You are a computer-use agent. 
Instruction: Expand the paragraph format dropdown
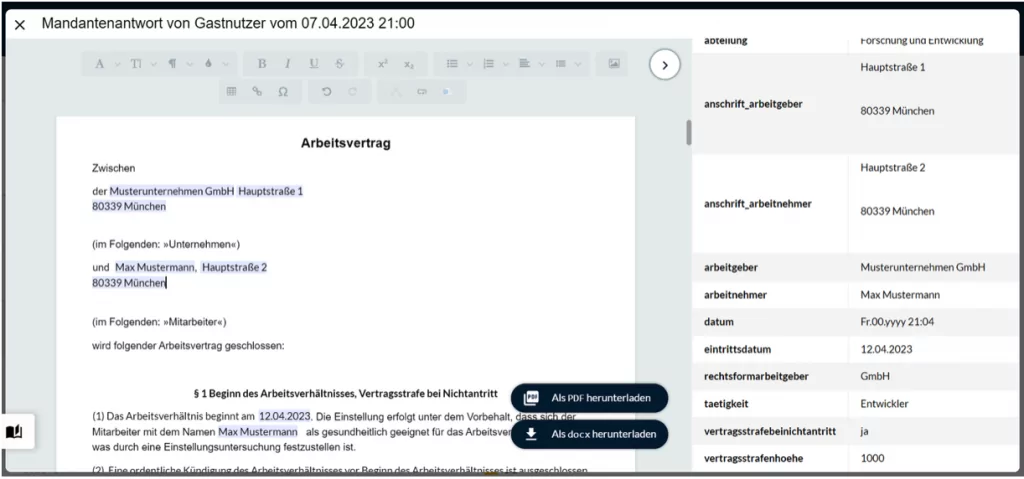pyautogui.click(x=178, y=64)
